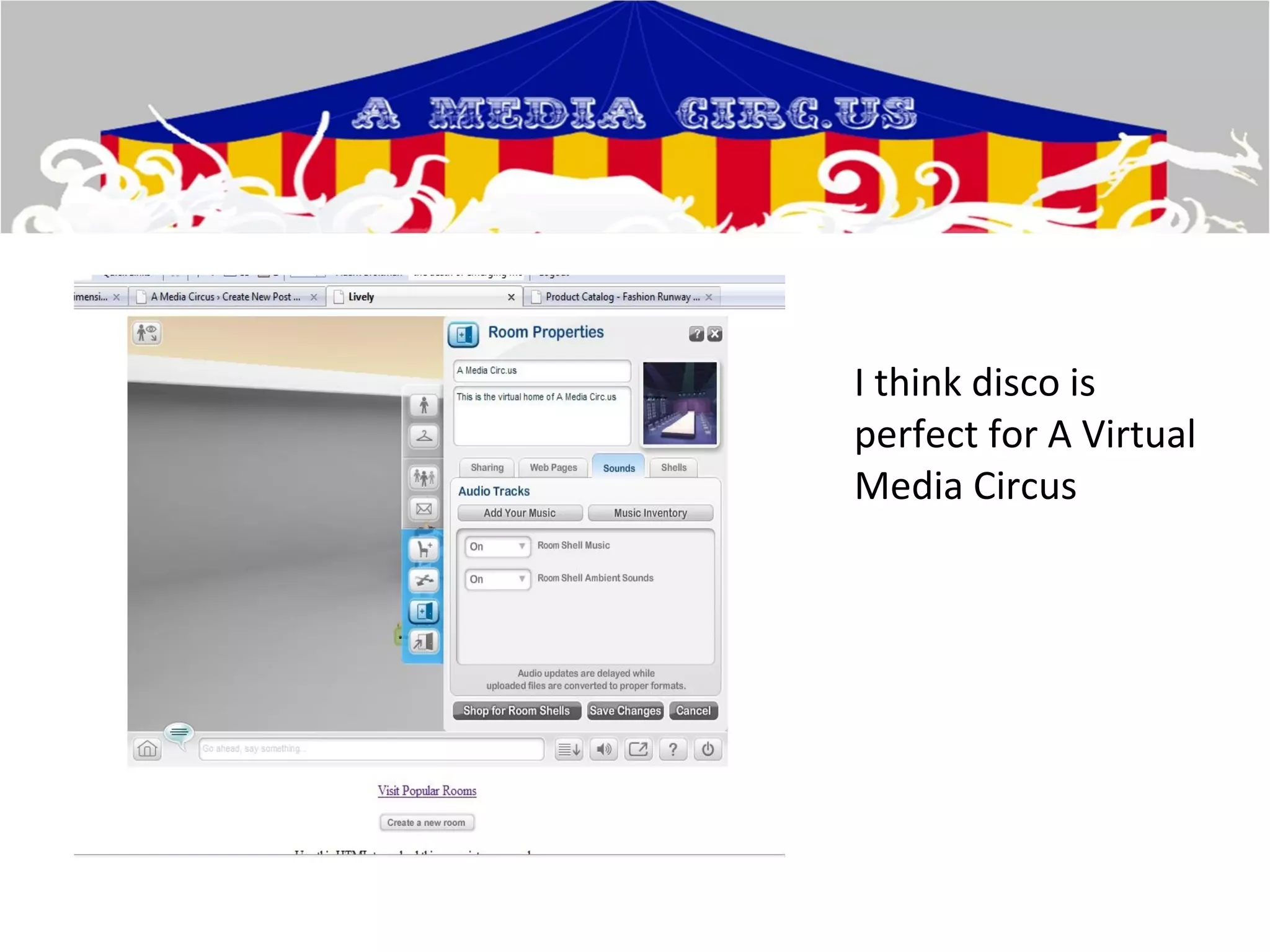The height and width of the screenshot is (952, 1270).
Task: Open the chat history list icon
Action: tap(569, 749)
